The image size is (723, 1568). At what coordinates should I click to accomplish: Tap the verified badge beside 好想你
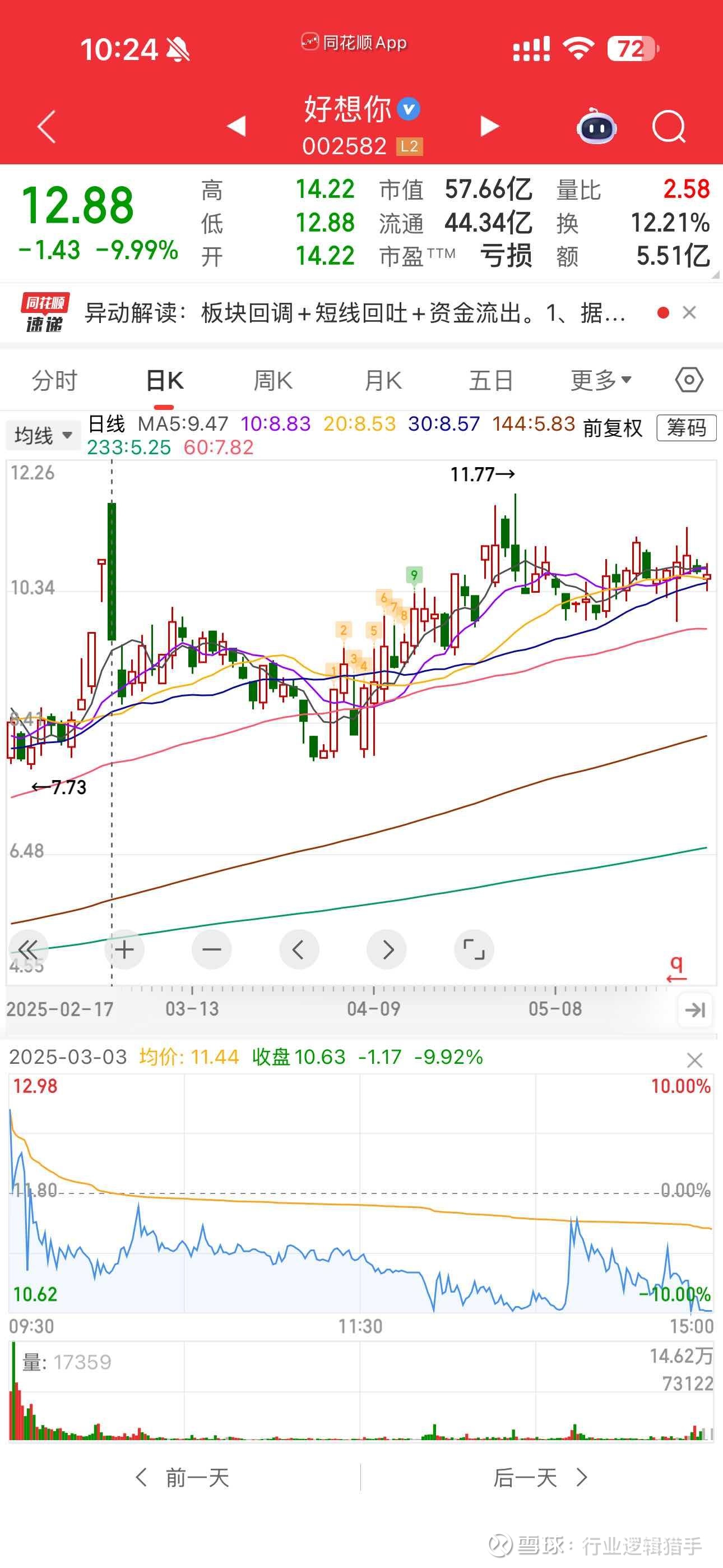409,109
